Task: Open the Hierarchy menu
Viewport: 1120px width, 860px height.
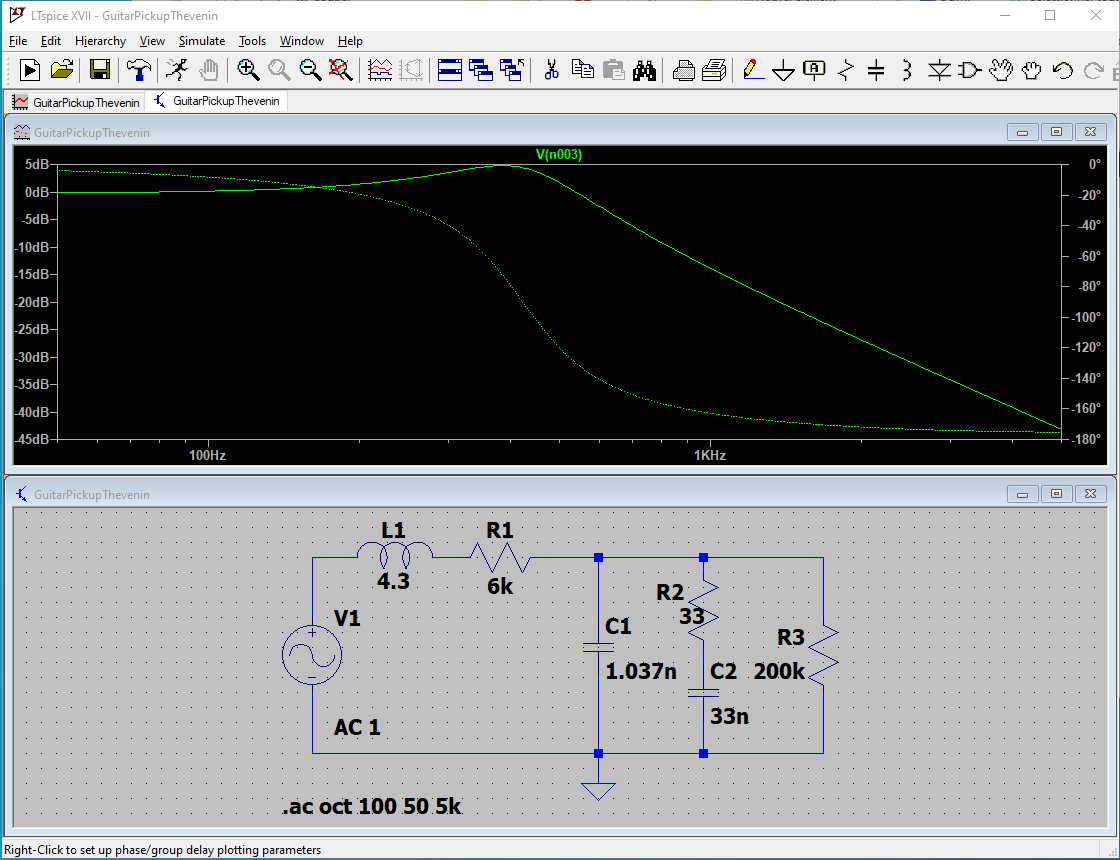Action: 100,41
